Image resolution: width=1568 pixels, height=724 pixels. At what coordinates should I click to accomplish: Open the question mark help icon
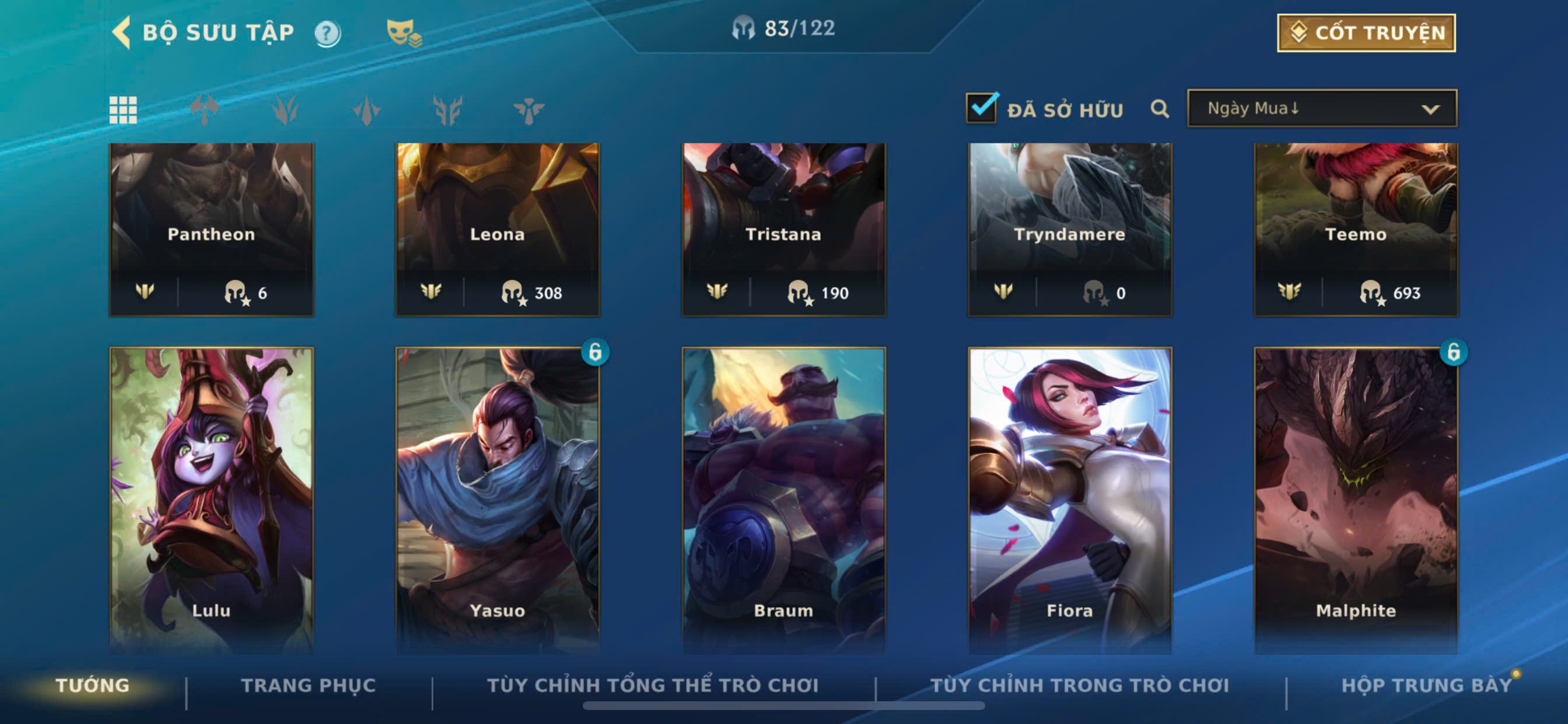[x=327, y=33]
